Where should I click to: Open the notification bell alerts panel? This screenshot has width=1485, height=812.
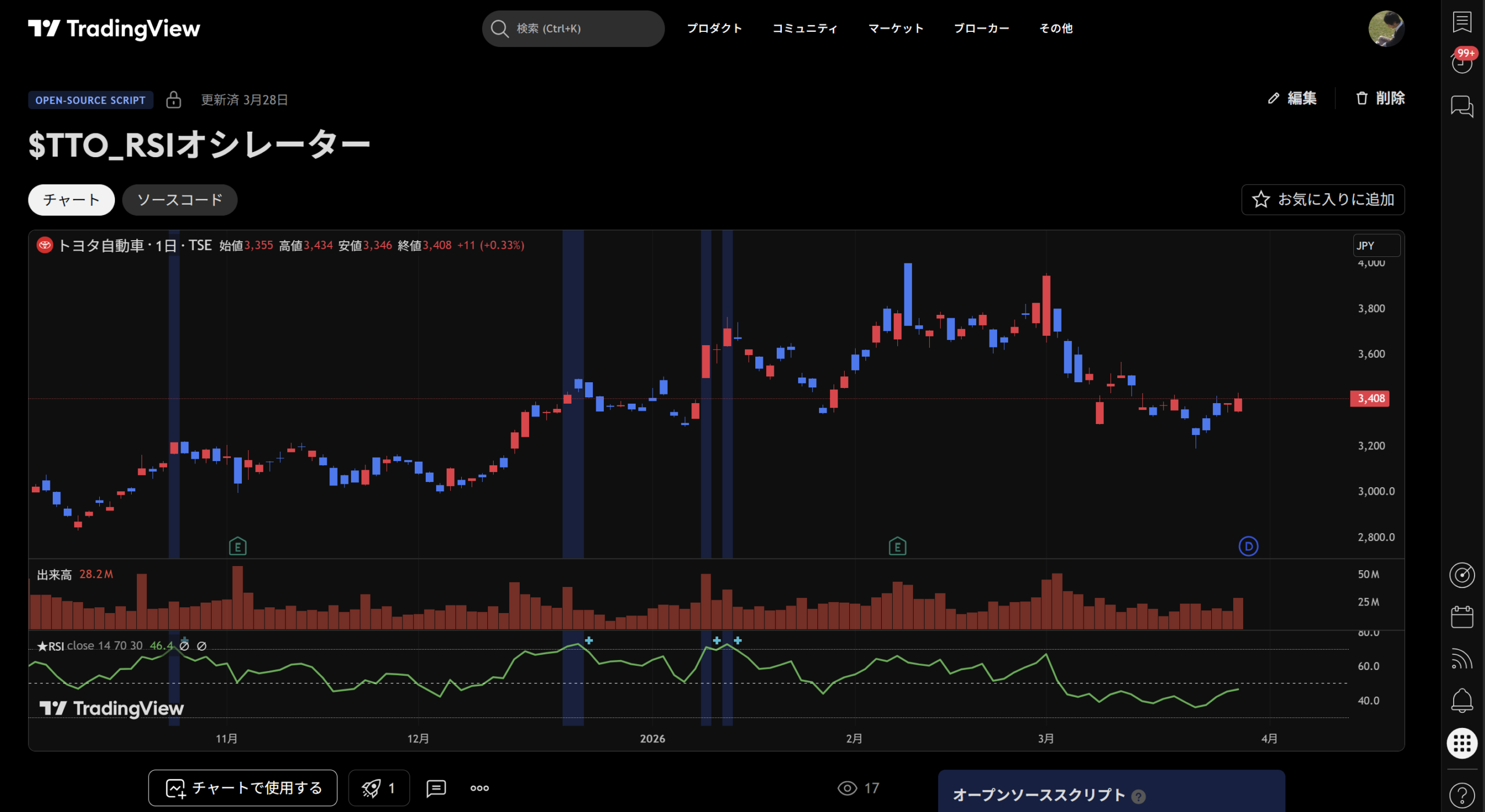1462,701
